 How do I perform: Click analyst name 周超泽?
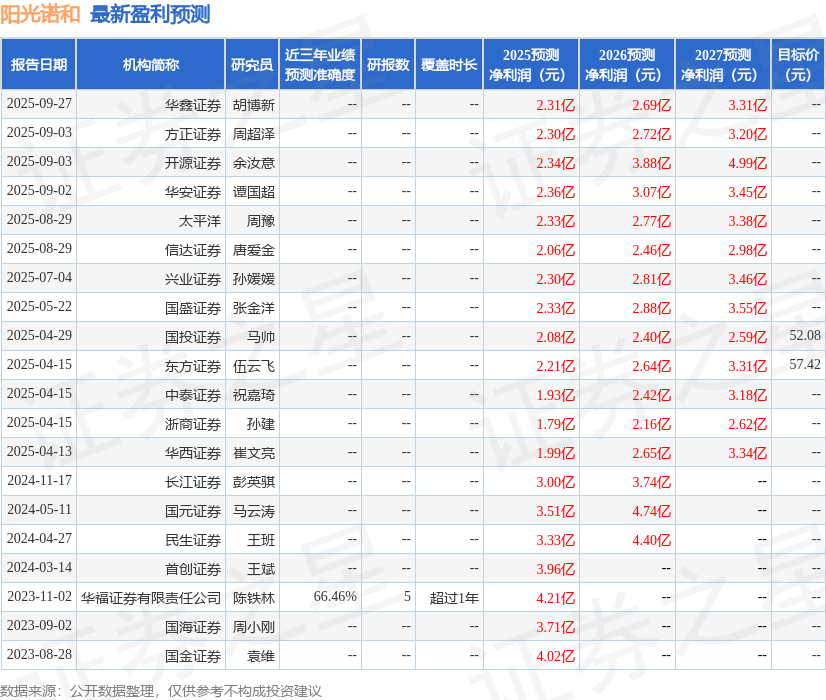[x=254, y=134]
